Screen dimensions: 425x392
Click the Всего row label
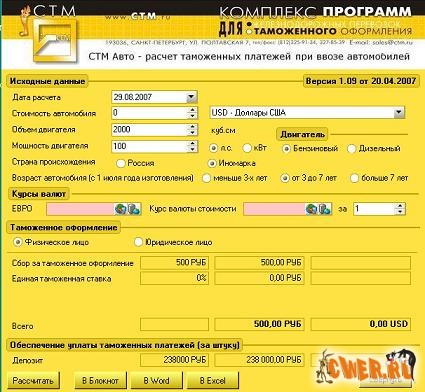22,326
